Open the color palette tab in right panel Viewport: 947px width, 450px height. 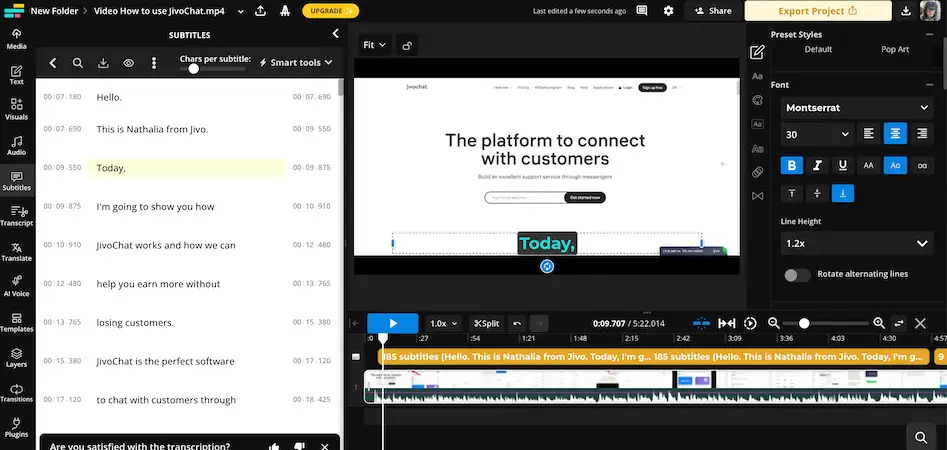click(x=757, y=100)
